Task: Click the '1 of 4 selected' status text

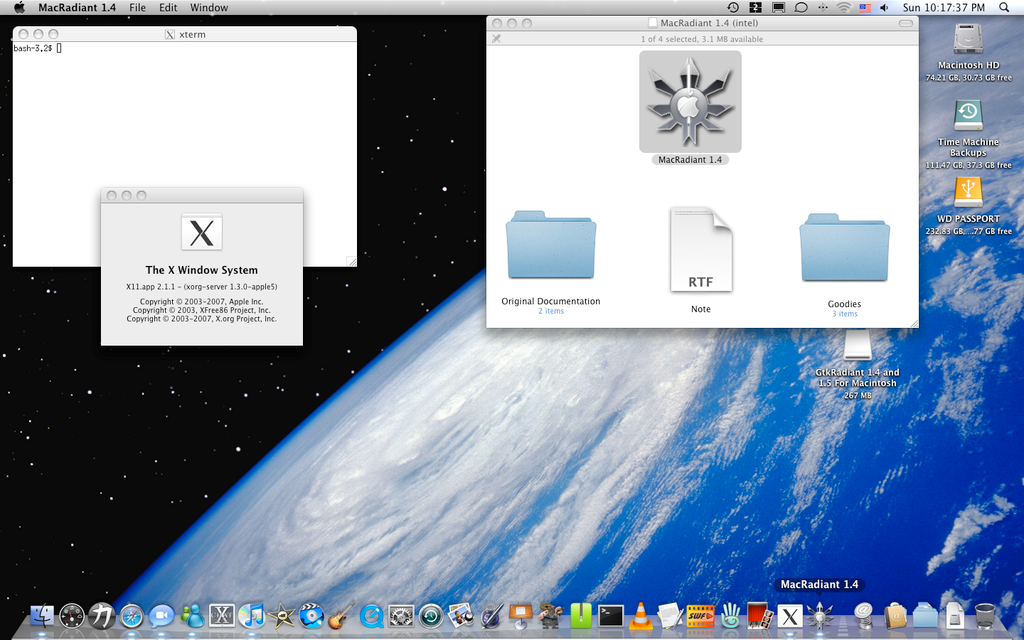Action: click(702, 39)
